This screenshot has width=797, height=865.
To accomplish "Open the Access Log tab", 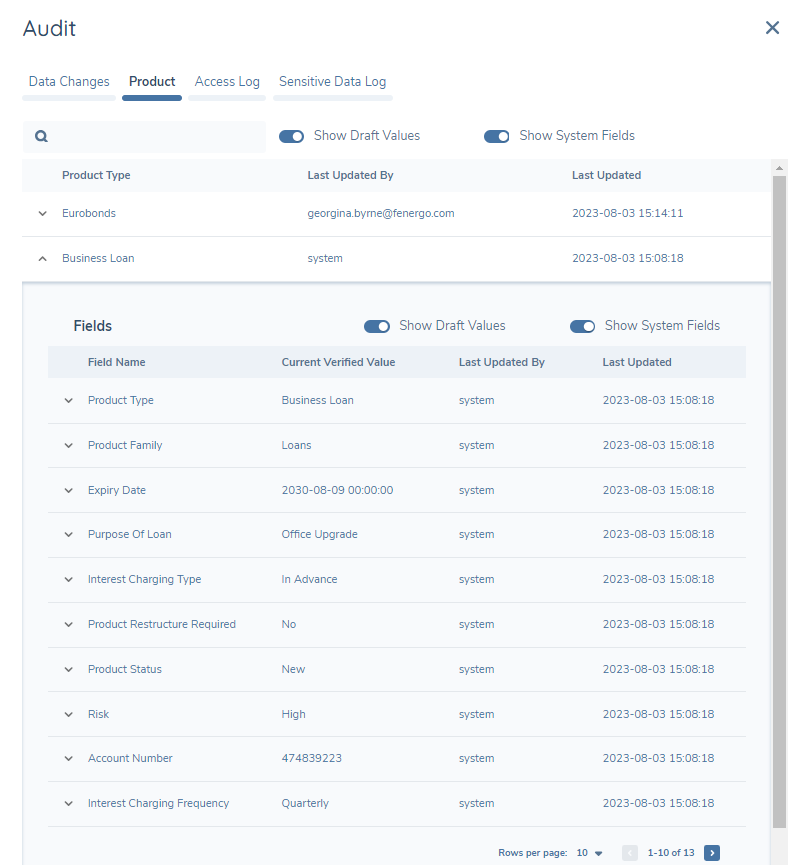I will [227, 82].
